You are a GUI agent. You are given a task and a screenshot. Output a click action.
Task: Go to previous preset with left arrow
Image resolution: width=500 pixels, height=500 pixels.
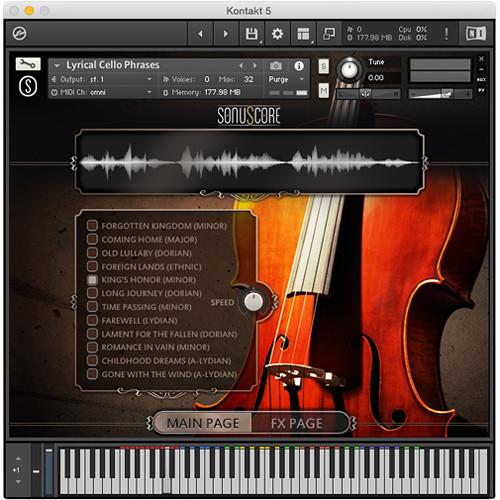[200, 34]
